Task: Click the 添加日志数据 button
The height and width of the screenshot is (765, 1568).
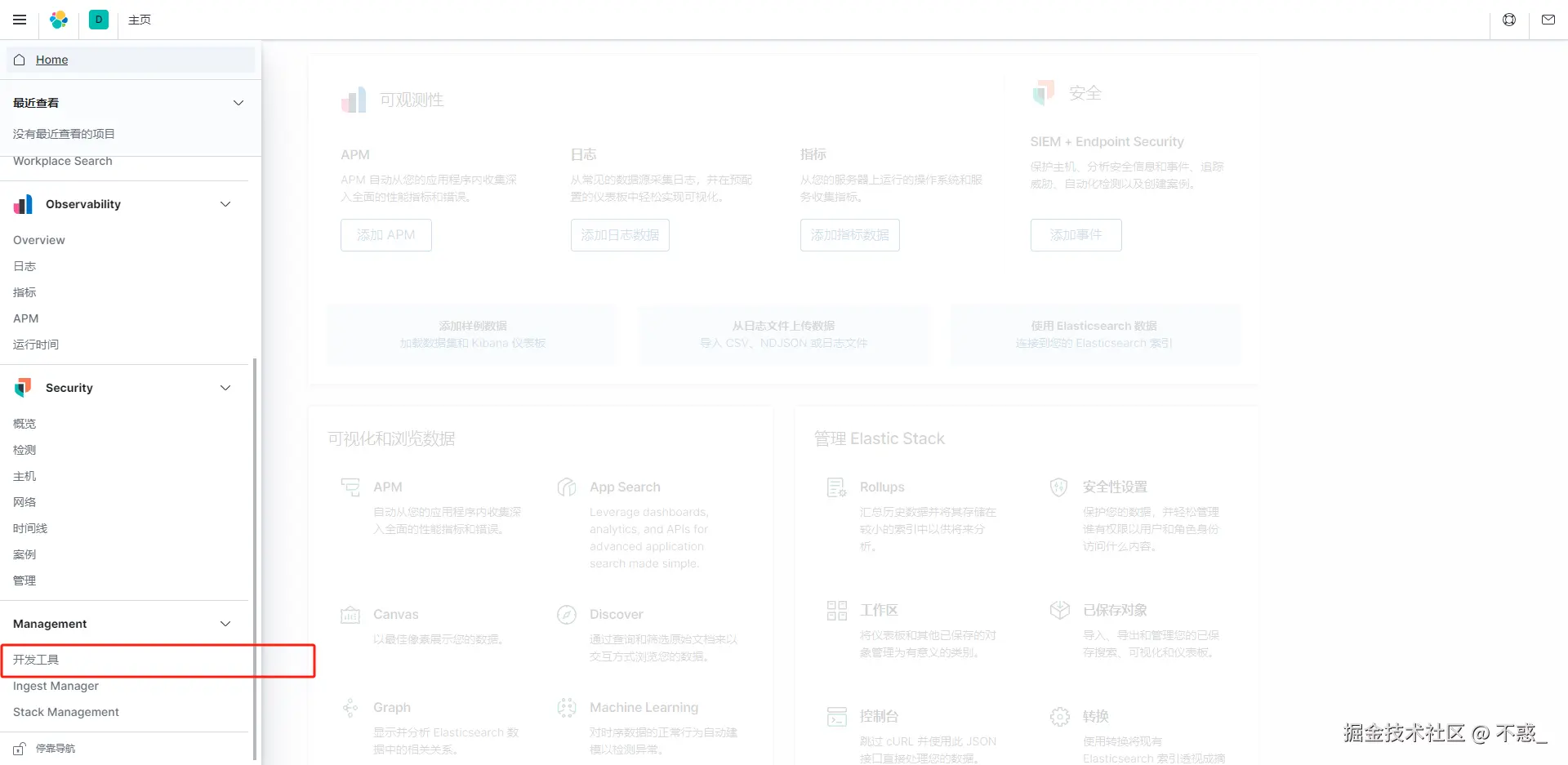Action: tap(620, 235)
